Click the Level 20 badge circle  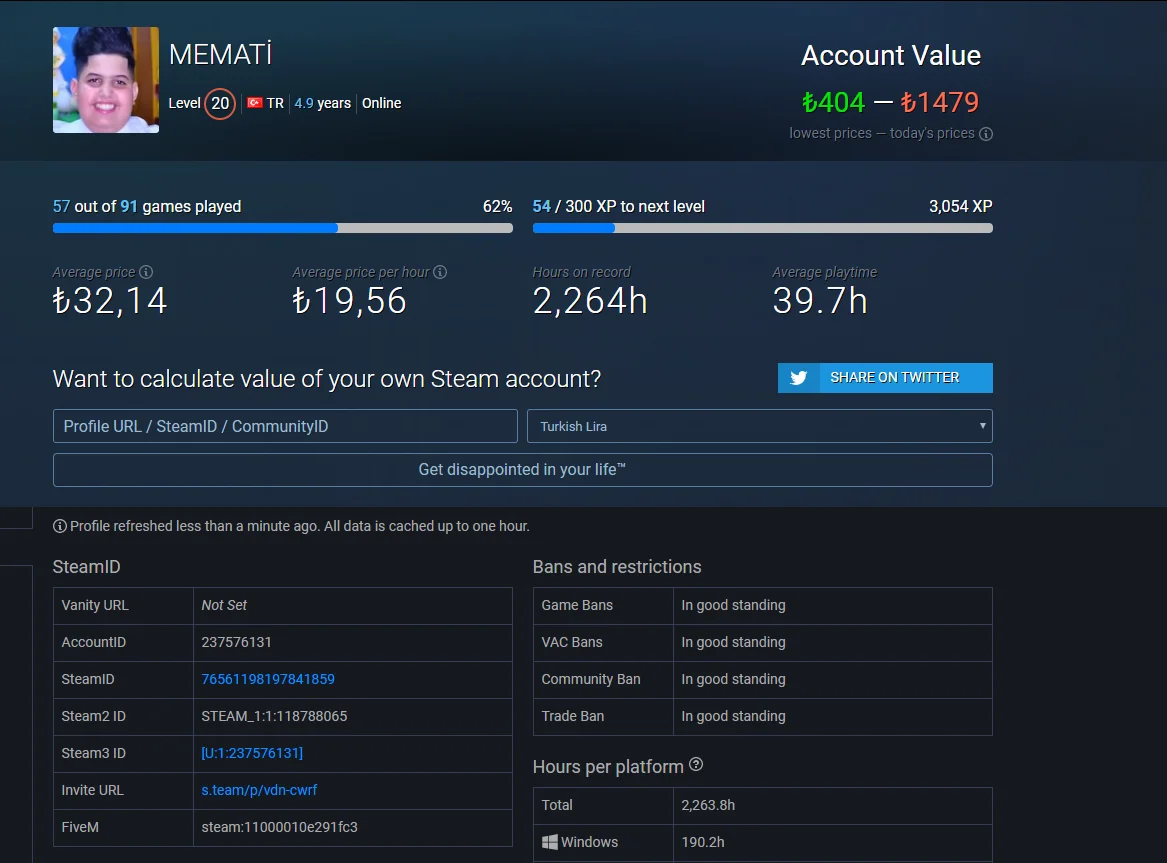point(220,103)
